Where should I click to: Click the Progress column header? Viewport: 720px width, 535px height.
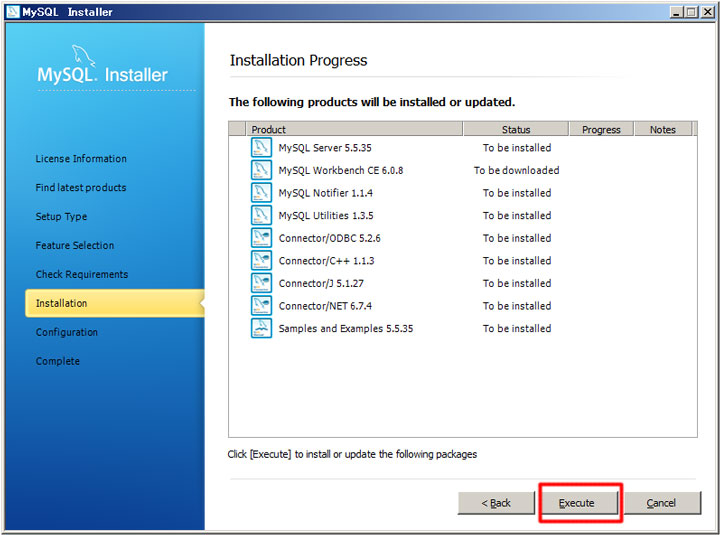pos(602,129)
